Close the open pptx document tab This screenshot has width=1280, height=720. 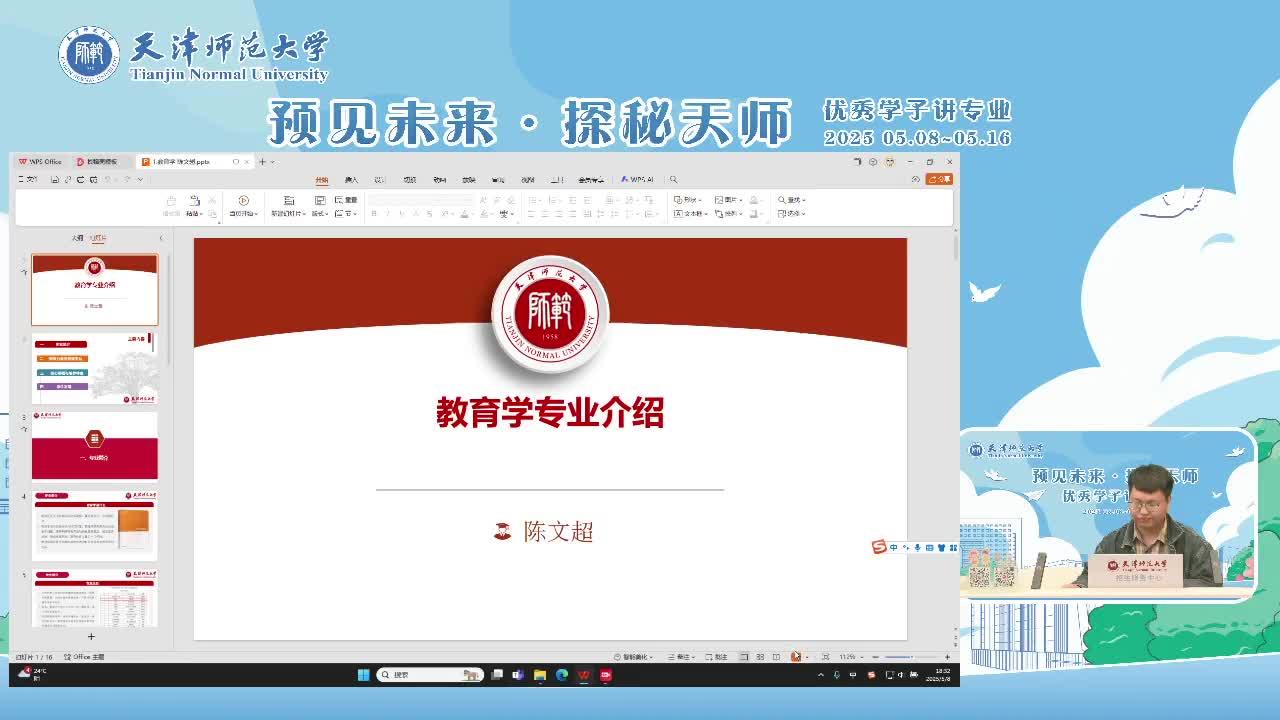point(246,162)
